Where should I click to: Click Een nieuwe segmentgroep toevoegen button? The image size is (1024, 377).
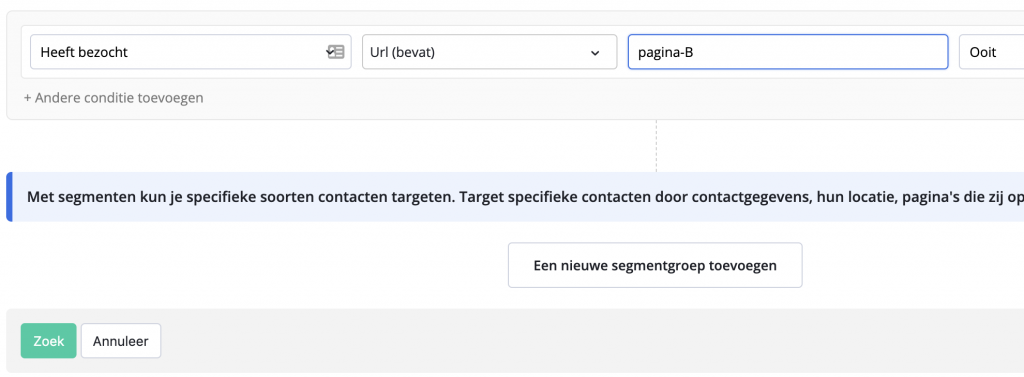click(655, 265)
